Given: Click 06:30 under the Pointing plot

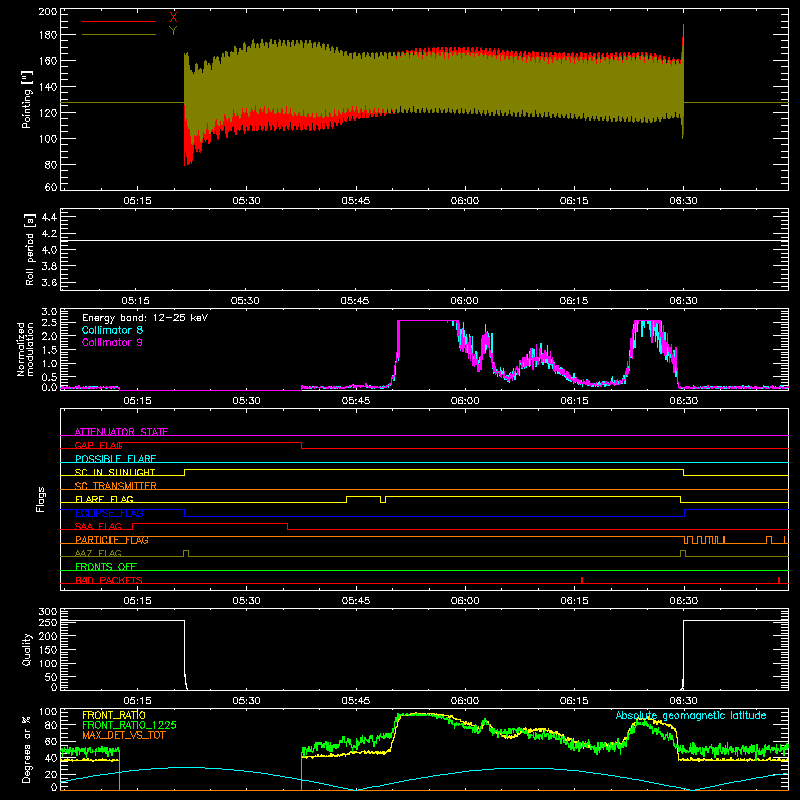Looking at the screenshot, I should (684, 201).
